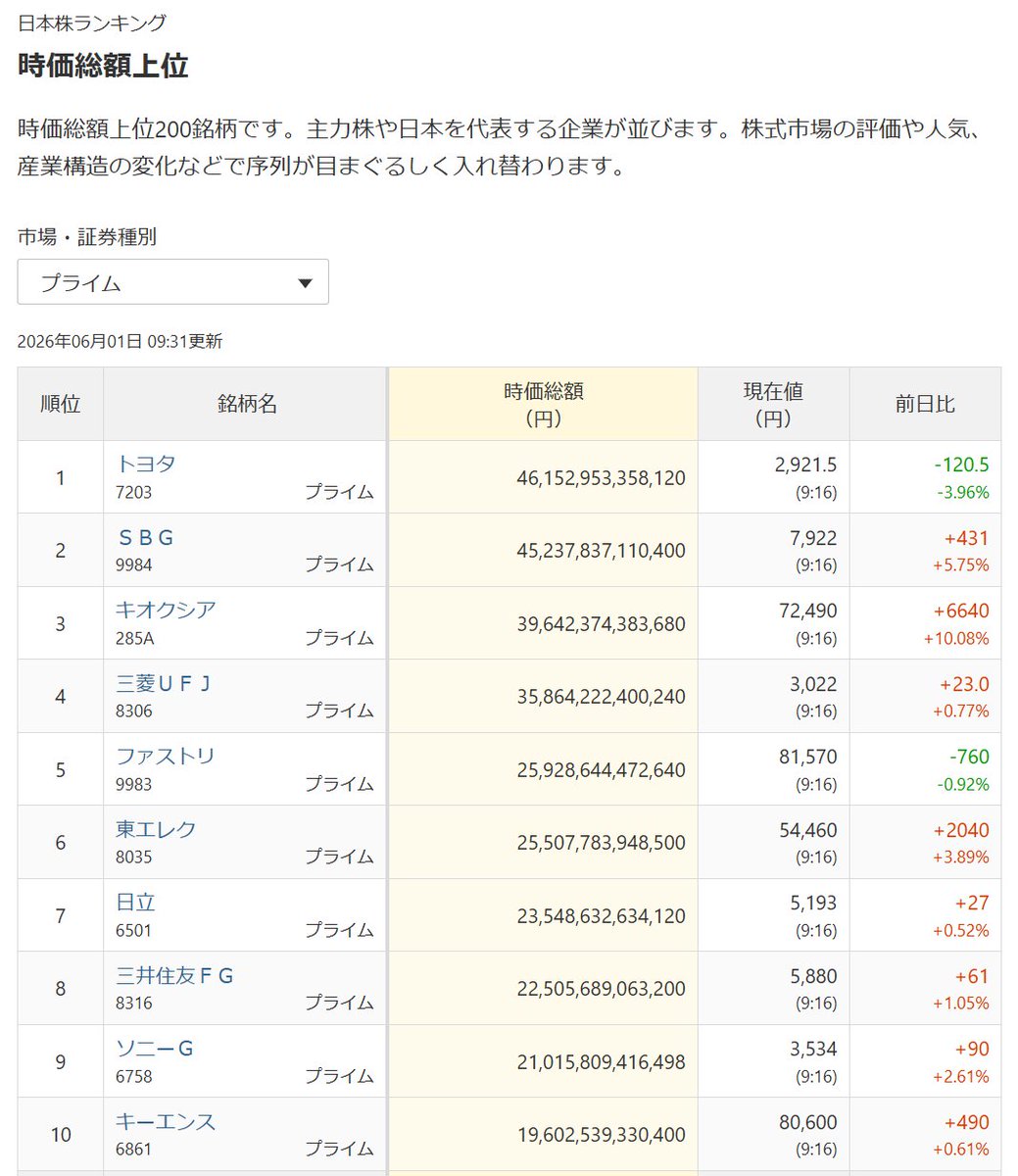Click ソニーG current price 3,534

tap(812, 1049)
